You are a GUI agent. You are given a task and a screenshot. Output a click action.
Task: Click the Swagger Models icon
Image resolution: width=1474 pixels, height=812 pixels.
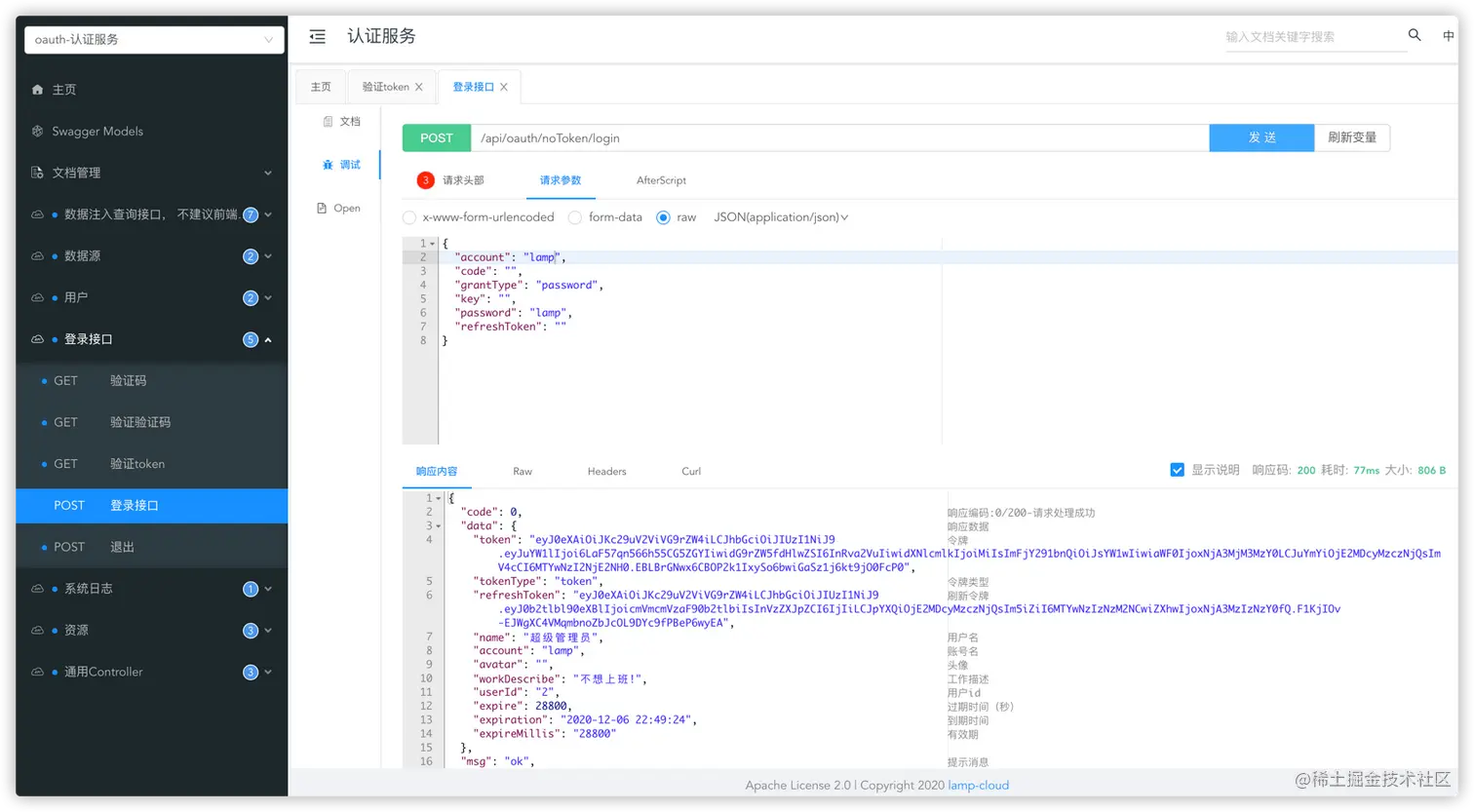pyautogui.click(x=37, y=131)
